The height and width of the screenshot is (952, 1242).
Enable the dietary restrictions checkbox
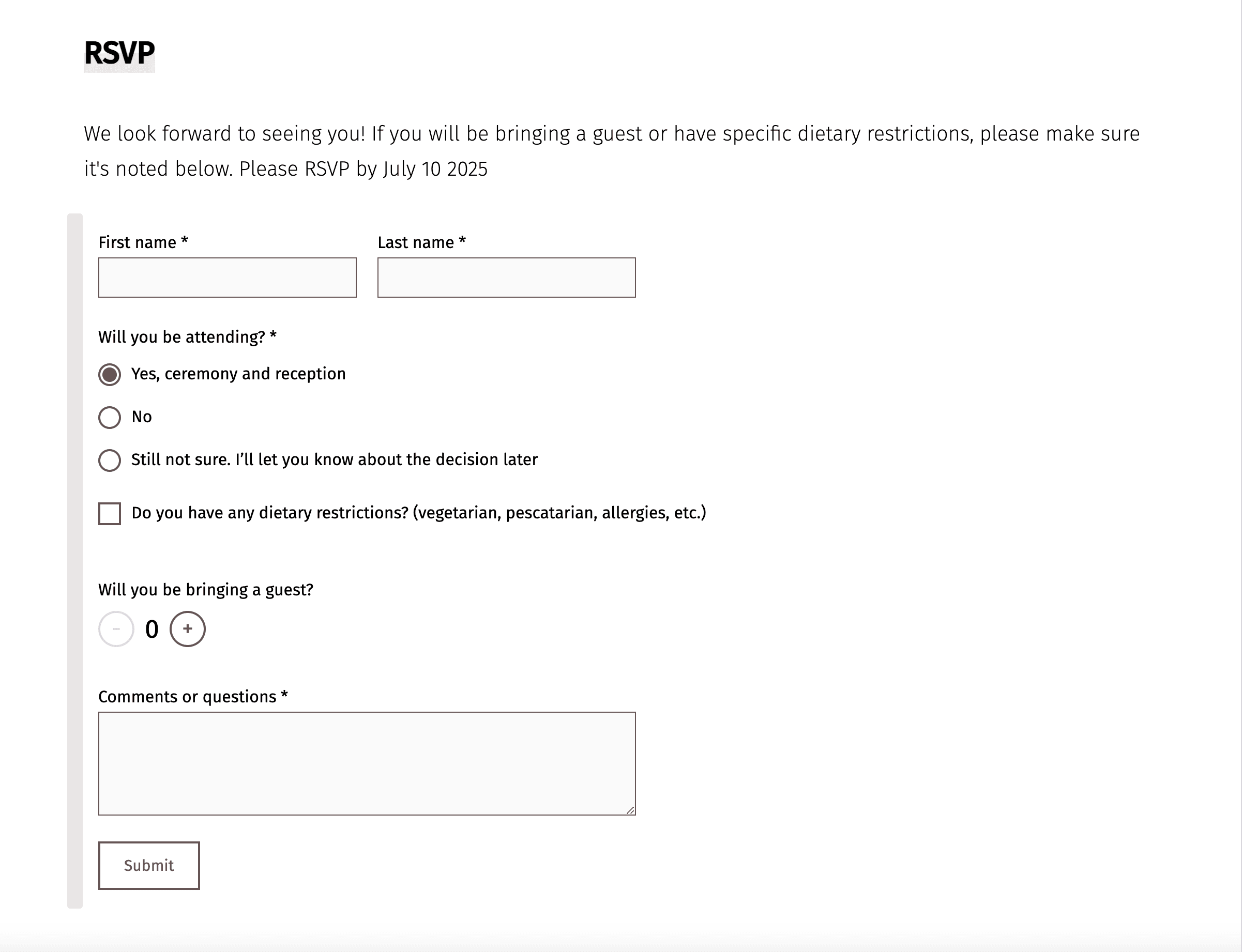click(x=110, y=513)
